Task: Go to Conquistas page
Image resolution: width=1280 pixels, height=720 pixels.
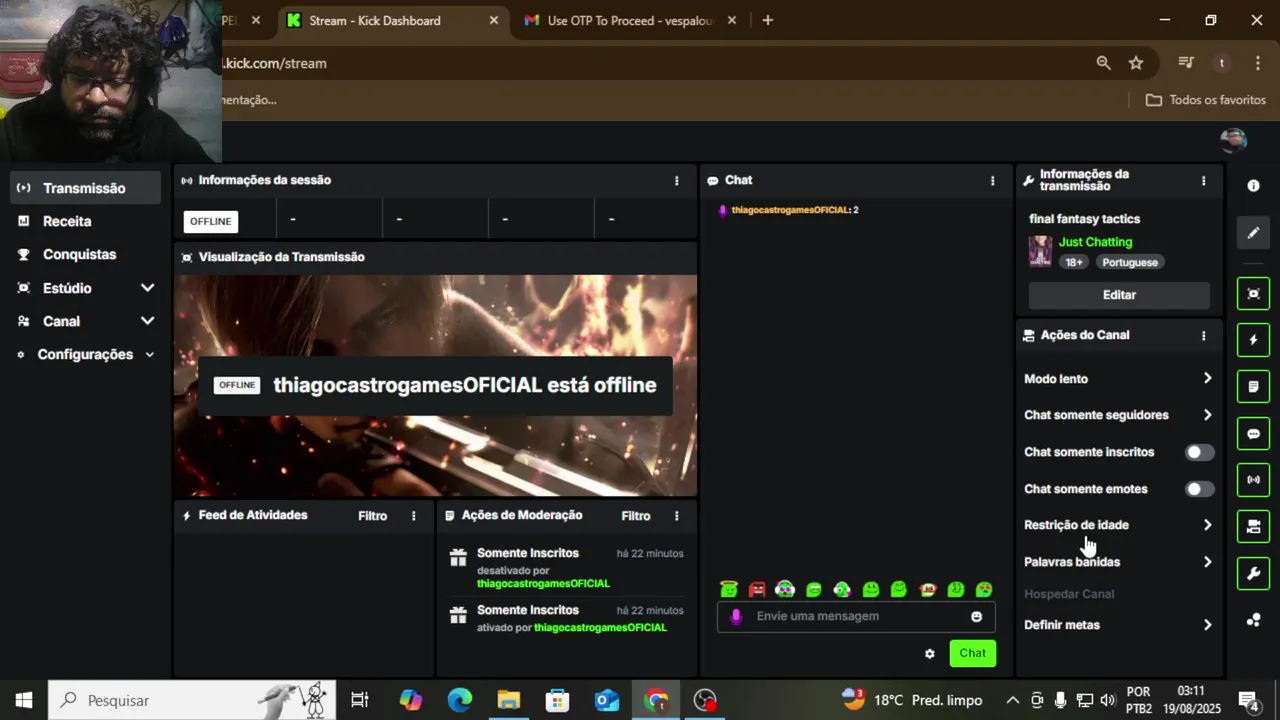Action: (x=84, y=254)
